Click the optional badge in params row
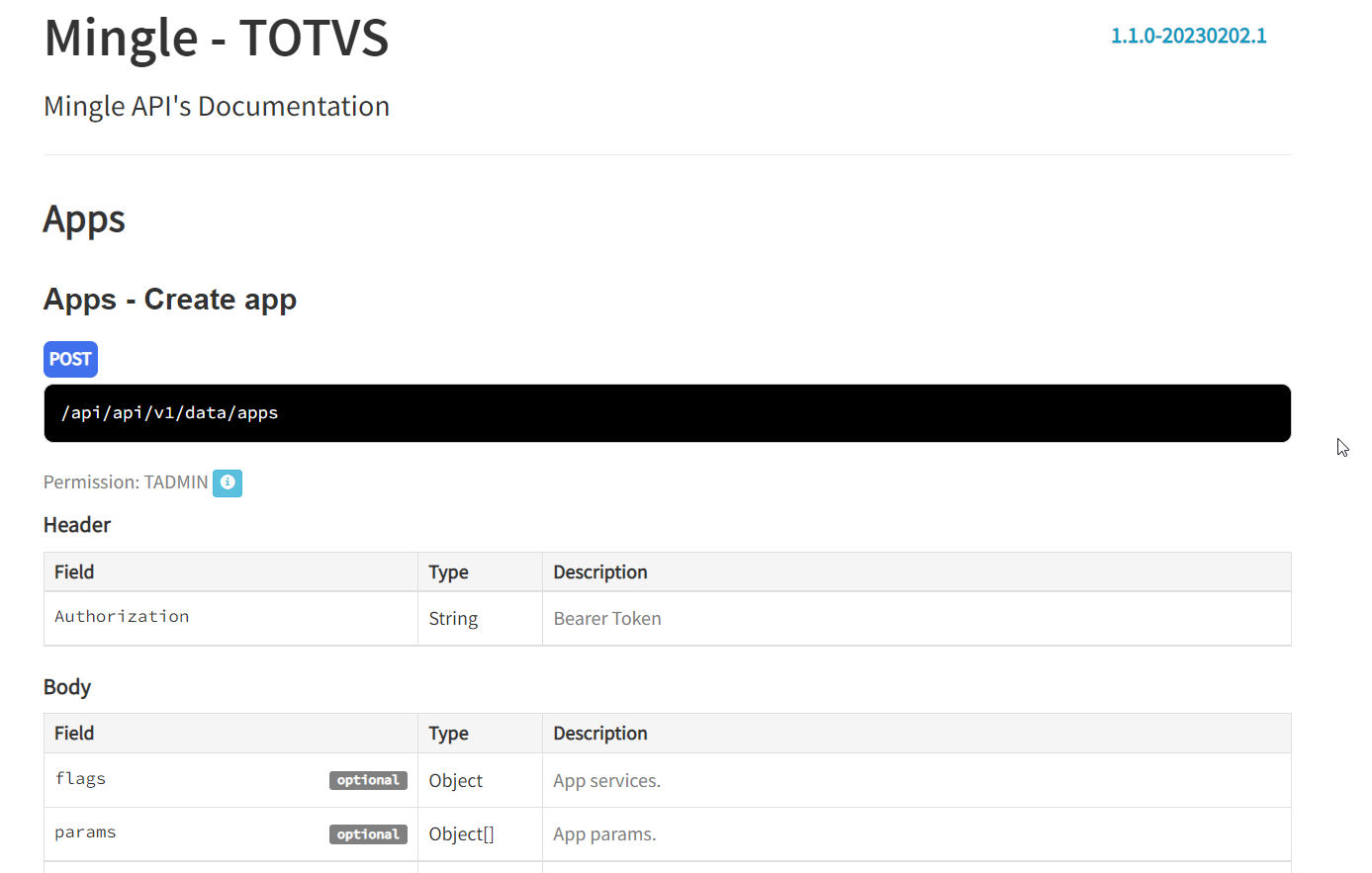The height and width of the screenshot is (873, 1372). tap(368, 834)
